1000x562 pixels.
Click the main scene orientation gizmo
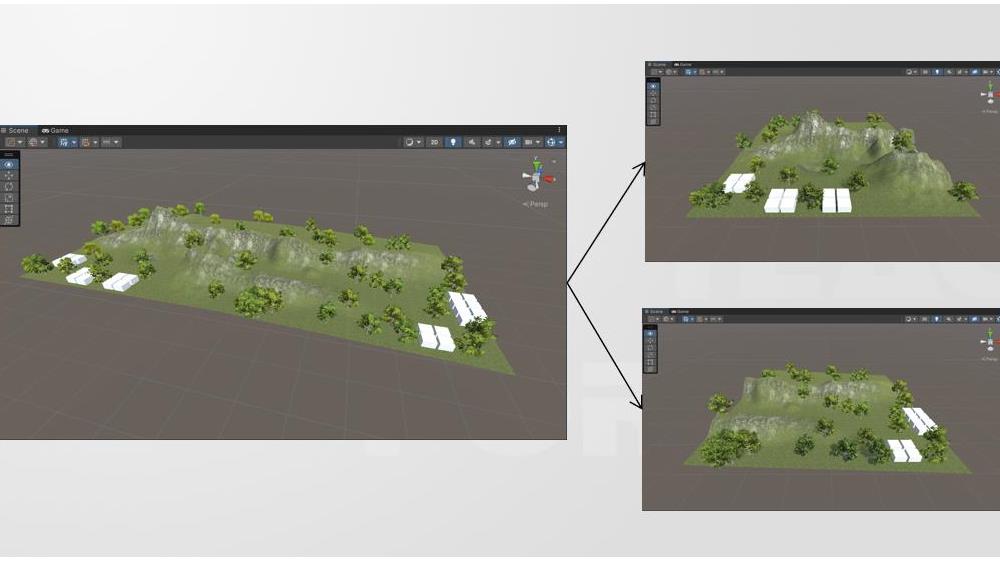(538, 175)
